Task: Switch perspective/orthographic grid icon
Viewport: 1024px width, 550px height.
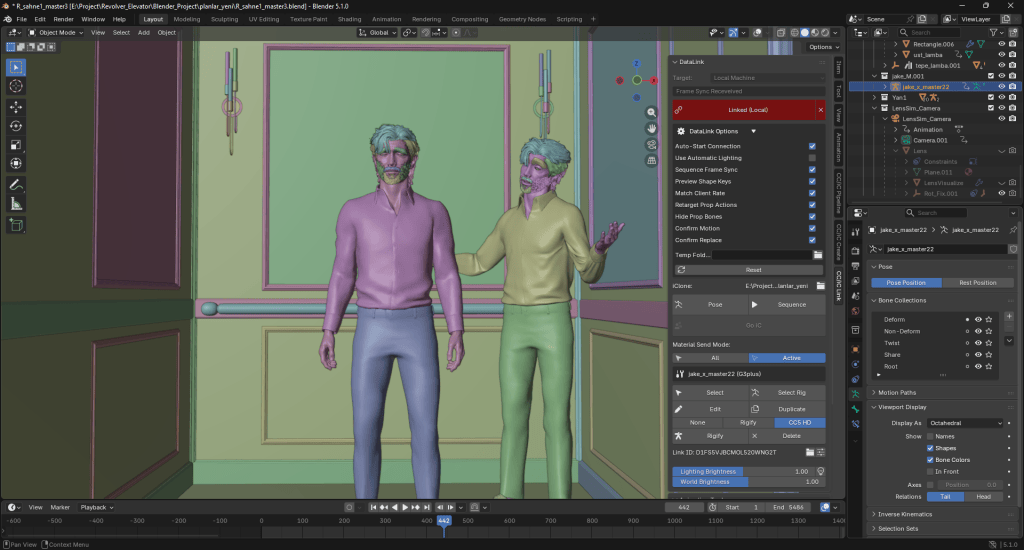Action: click(x=651, y=161)
